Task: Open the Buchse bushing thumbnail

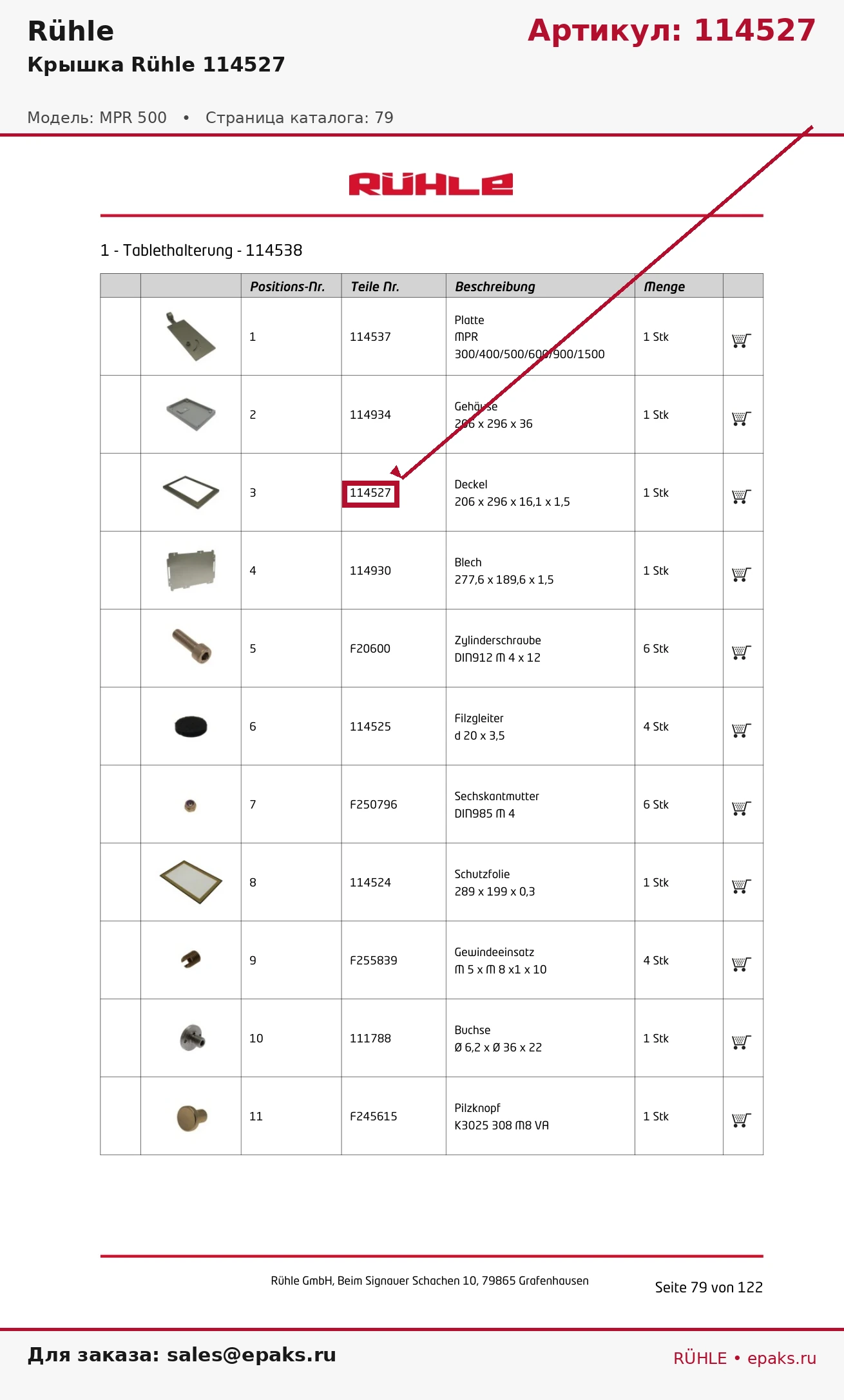Action: [x=192, y=1038]
